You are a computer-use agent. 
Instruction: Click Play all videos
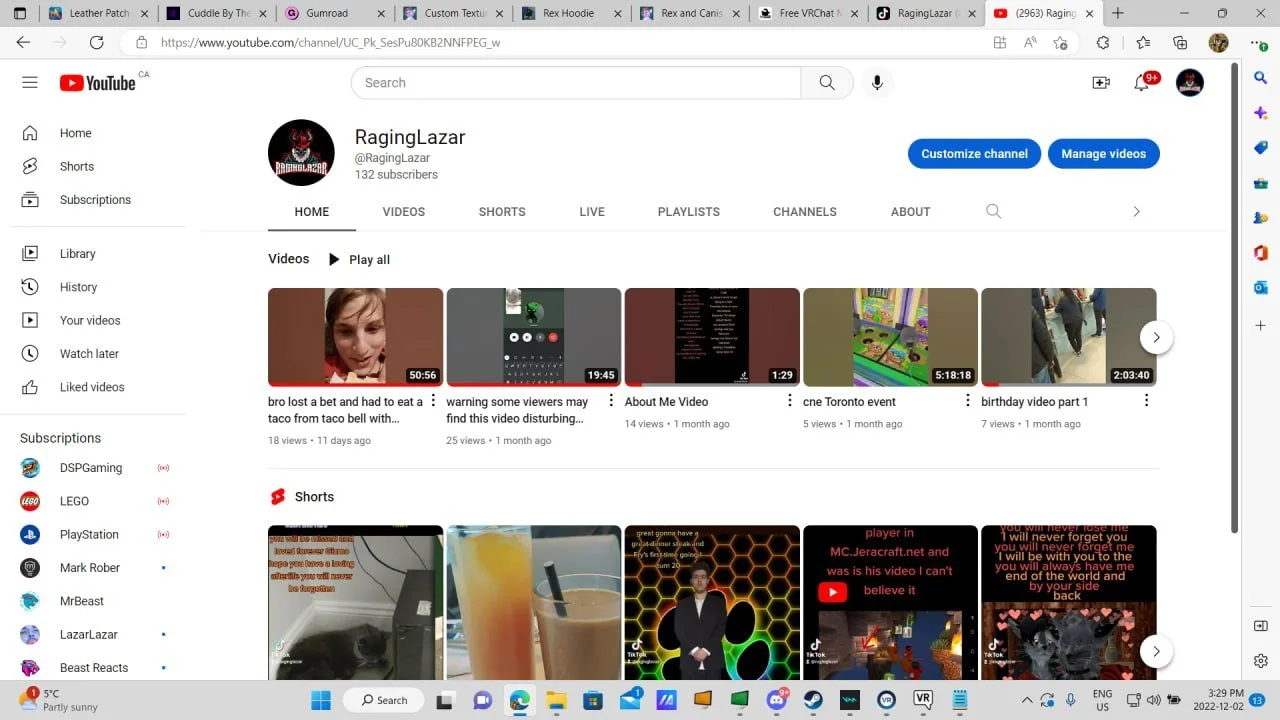(358, 260)
